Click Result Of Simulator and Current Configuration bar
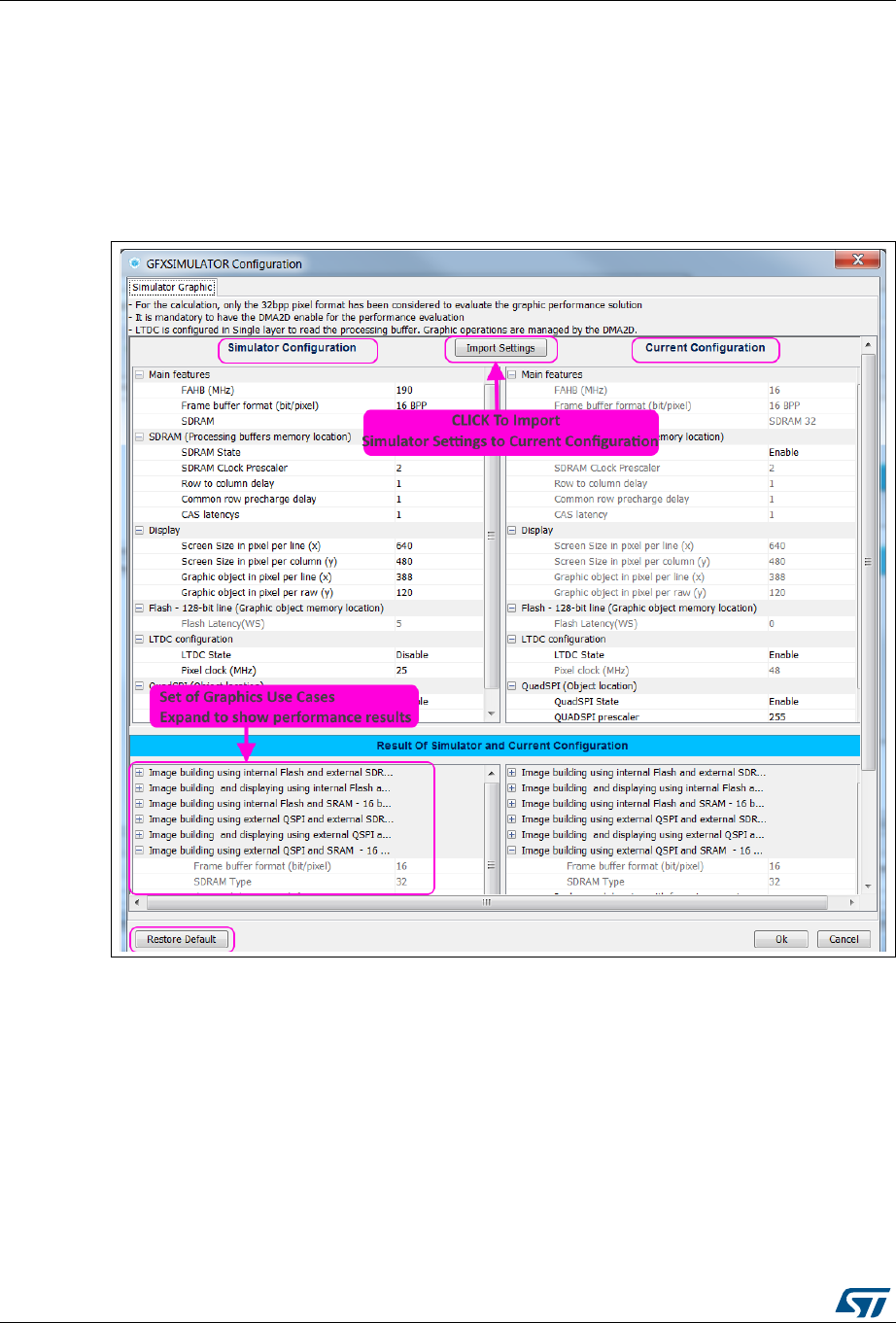The image size is (896, 1323). pyautogui.click(x=496, y=746)
